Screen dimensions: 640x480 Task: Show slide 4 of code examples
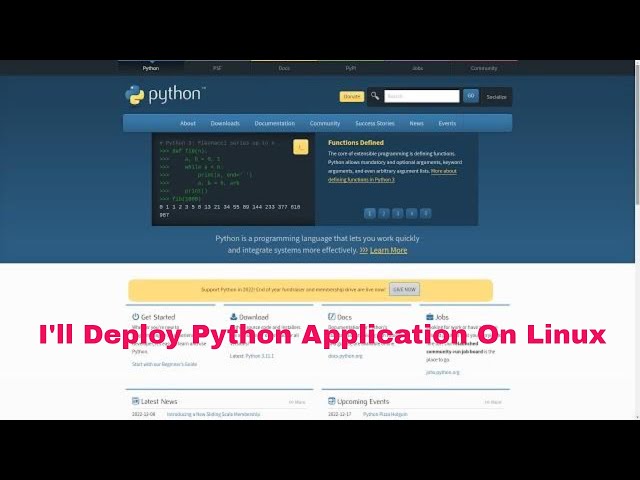411,213
